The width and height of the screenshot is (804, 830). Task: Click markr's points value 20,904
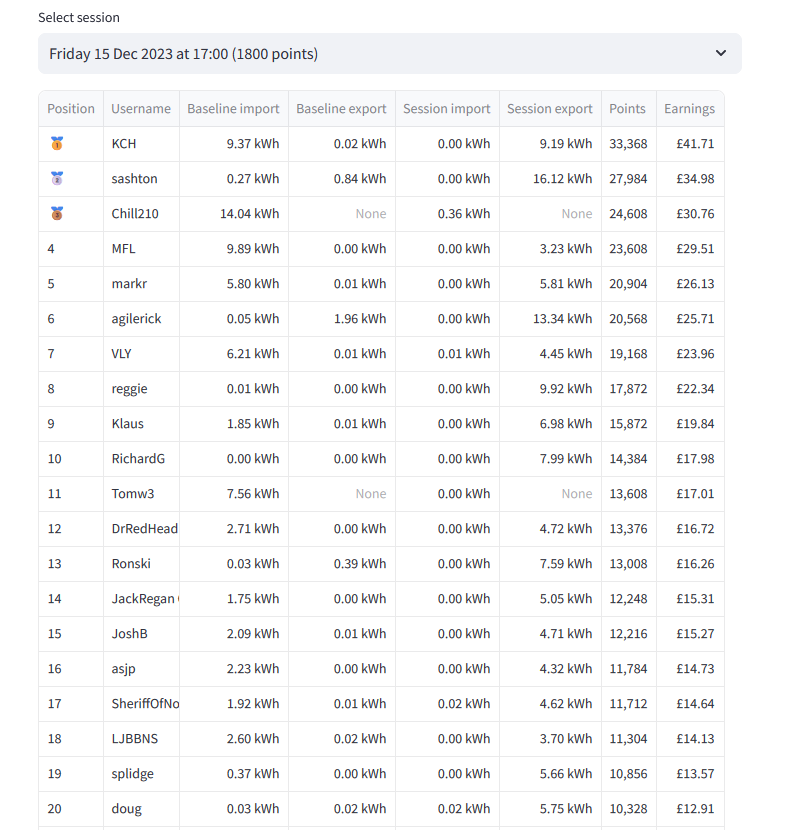coord(628,283)
